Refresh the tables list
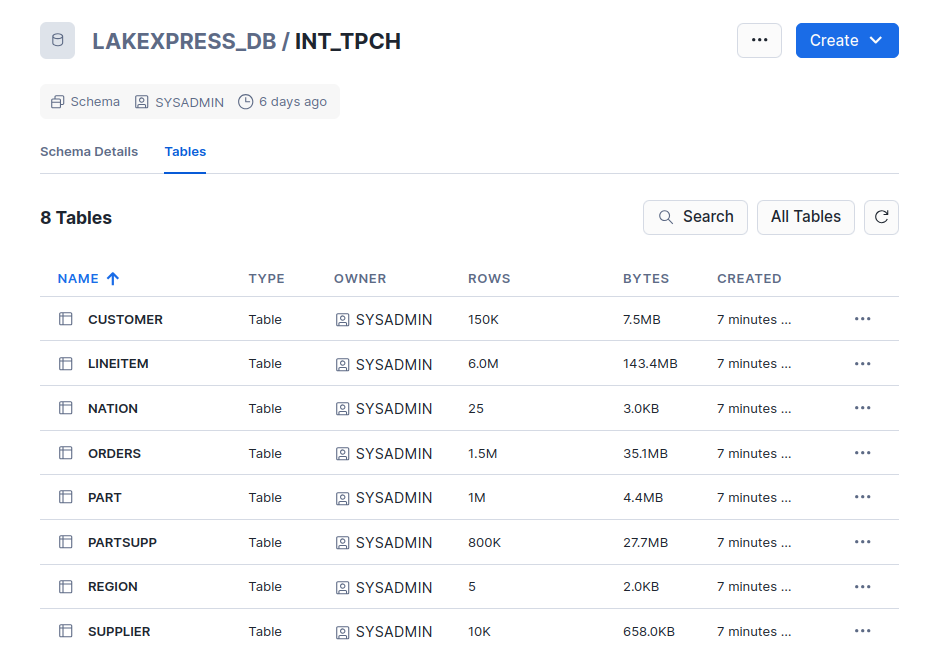939x670 pixels. 881,217
